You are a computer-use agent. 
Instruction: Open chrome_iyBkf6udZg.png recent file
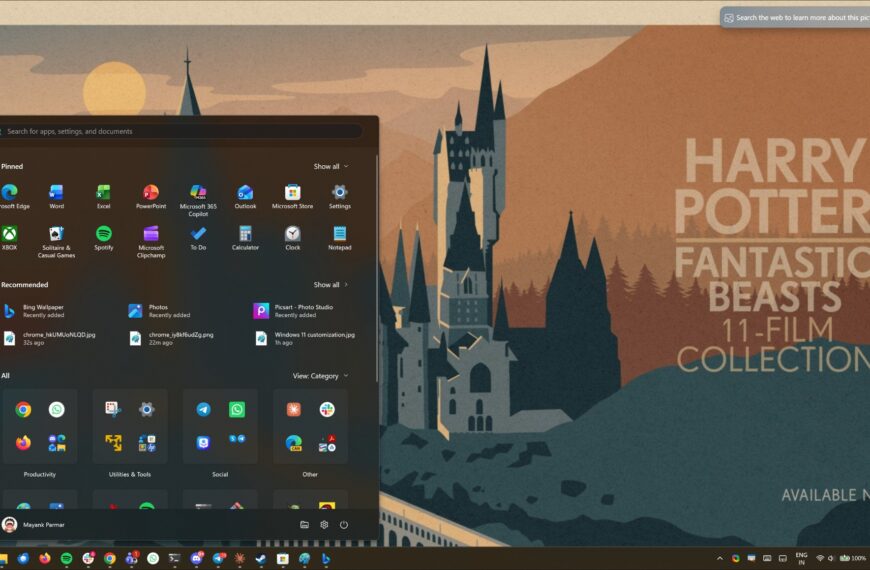[x=171, y=339]
